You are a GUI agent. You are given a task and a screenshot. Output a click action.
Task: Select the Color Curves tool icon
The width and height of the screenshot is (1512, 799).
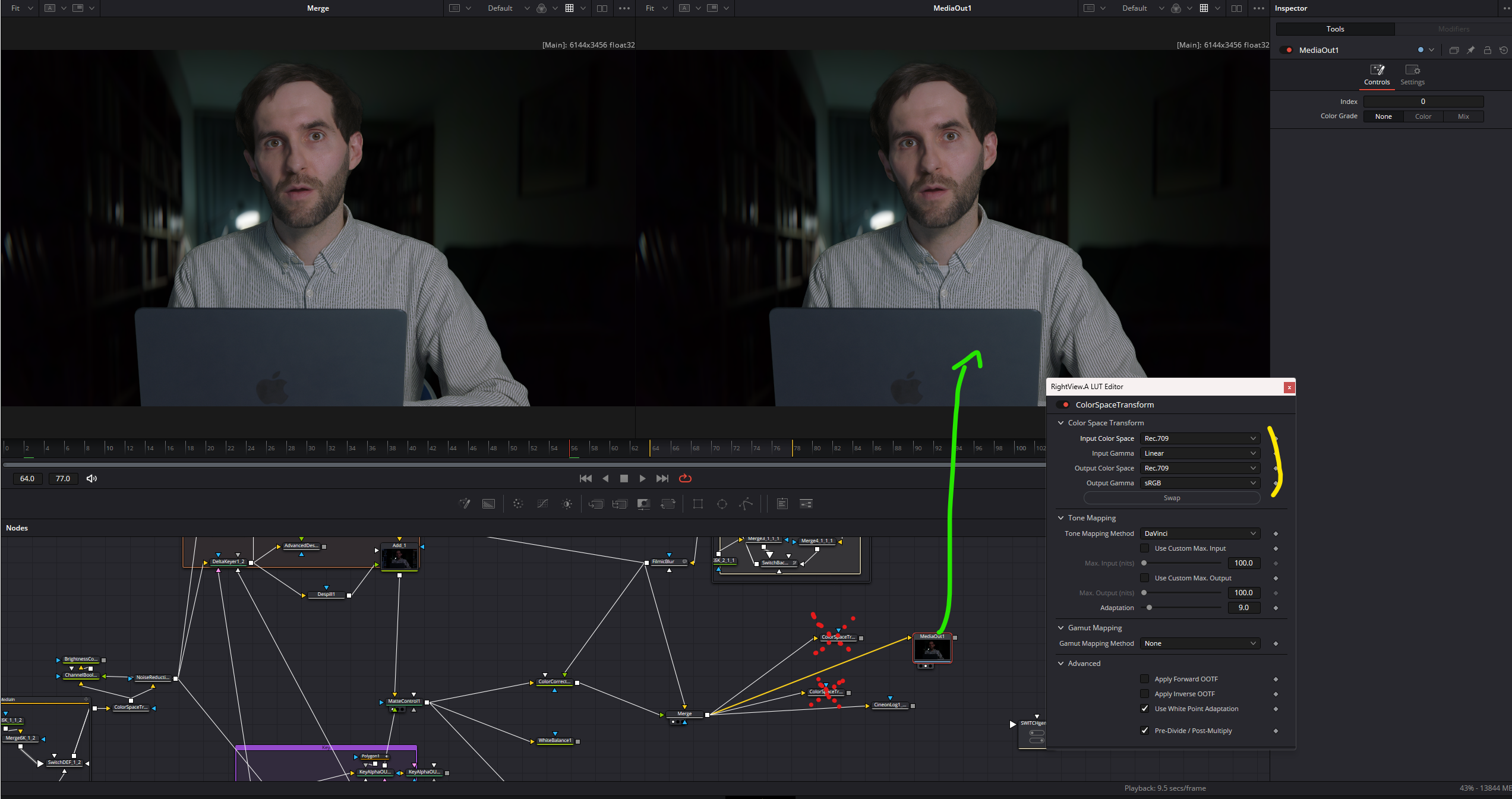point(542,504)
